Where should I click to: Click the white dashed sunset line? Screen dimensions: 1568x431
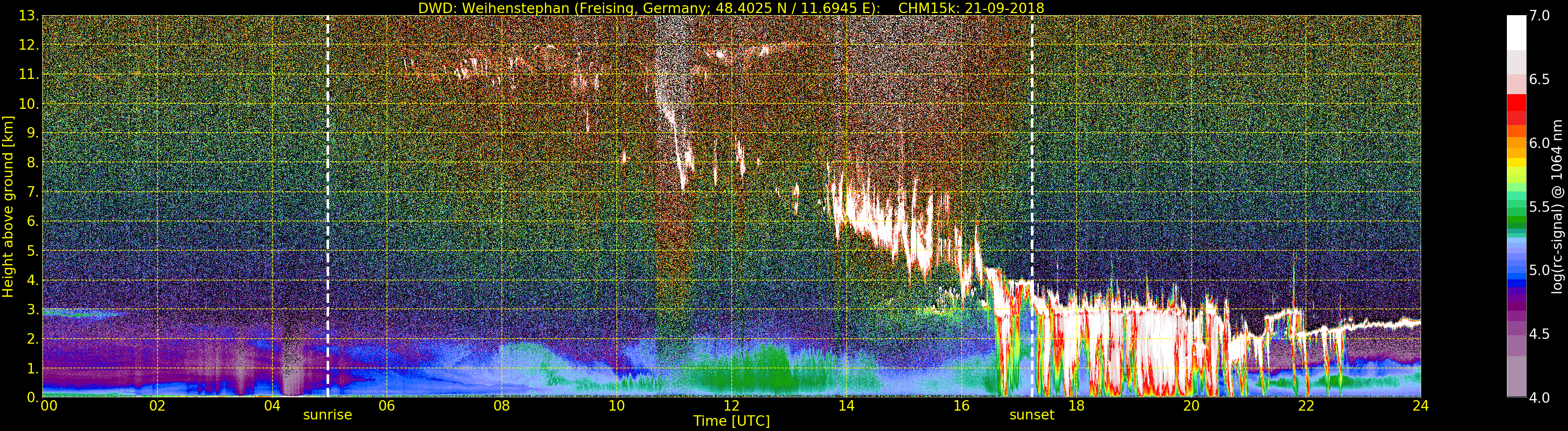tap(1032, 206)
